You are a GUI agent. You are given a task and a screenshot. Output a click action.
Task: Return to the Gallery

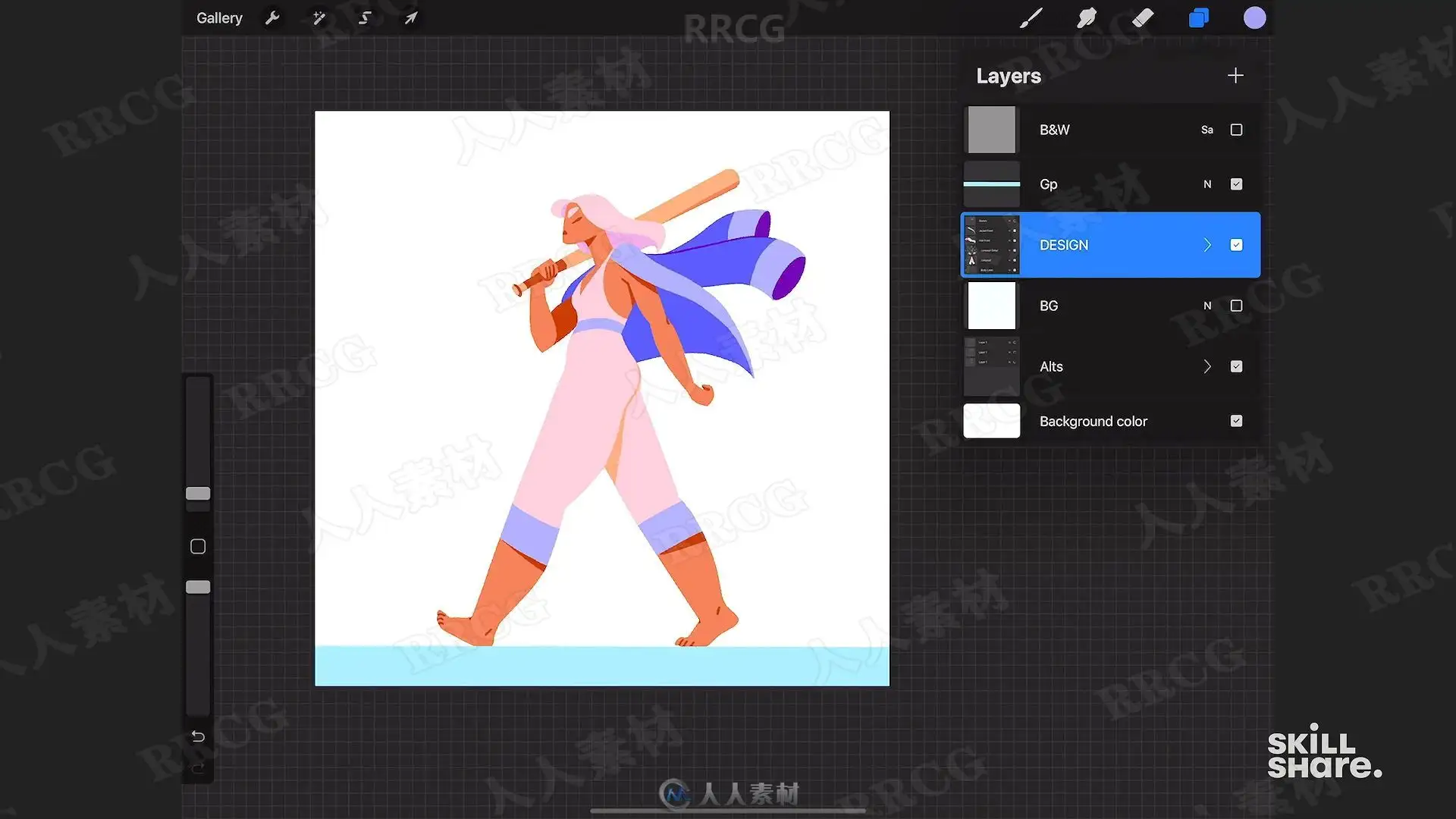(x=219, y=17)
